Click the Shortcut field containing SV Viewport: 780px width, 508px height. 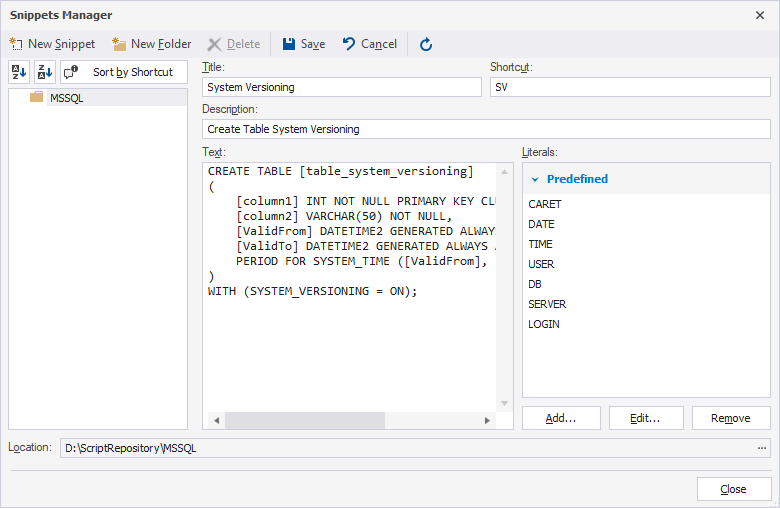tap(630, 87)
